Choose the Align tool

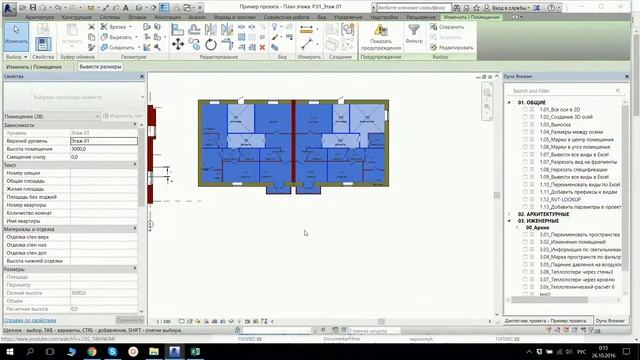coord(178,29)
